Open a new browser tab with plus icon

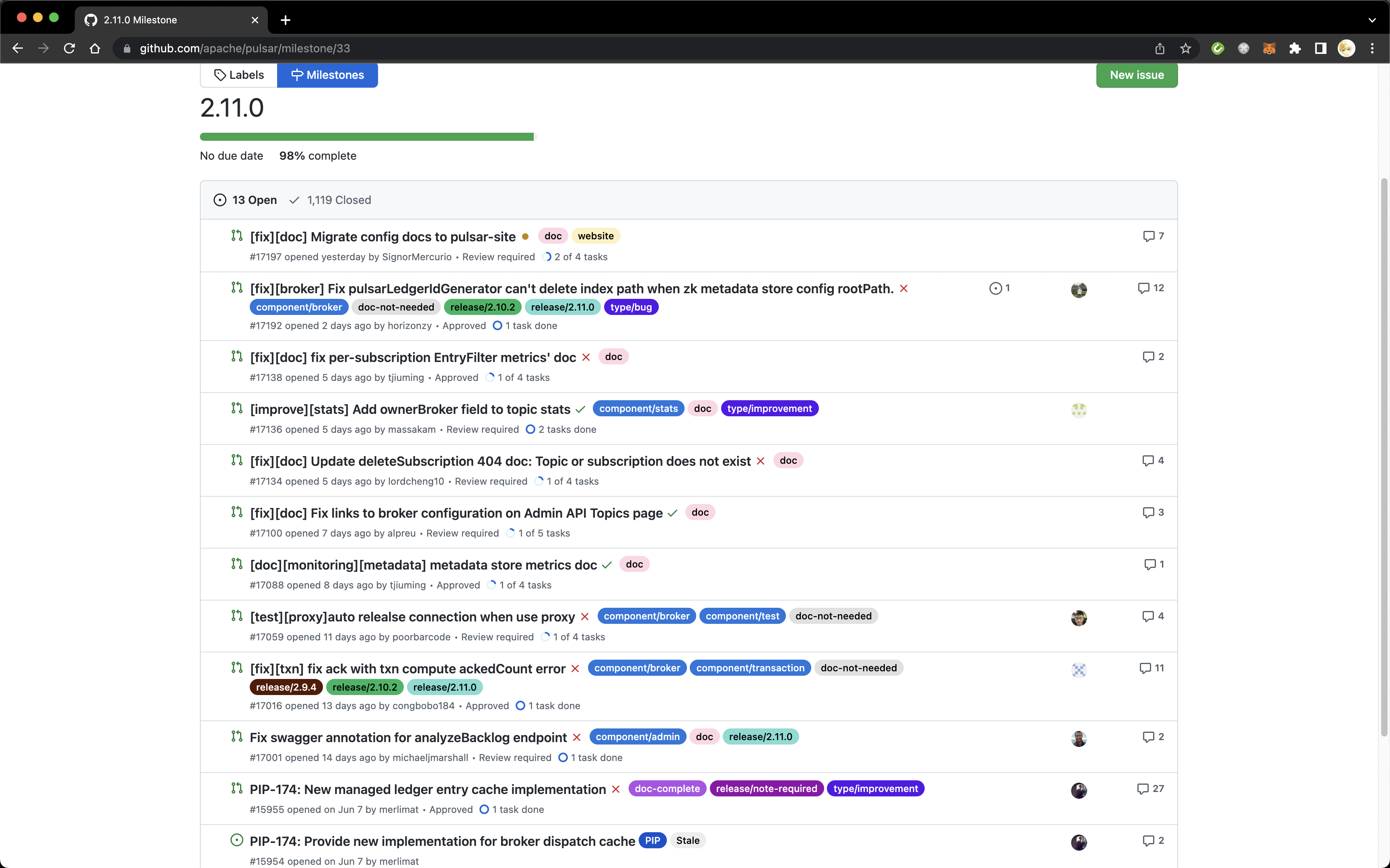pos(285,20)
